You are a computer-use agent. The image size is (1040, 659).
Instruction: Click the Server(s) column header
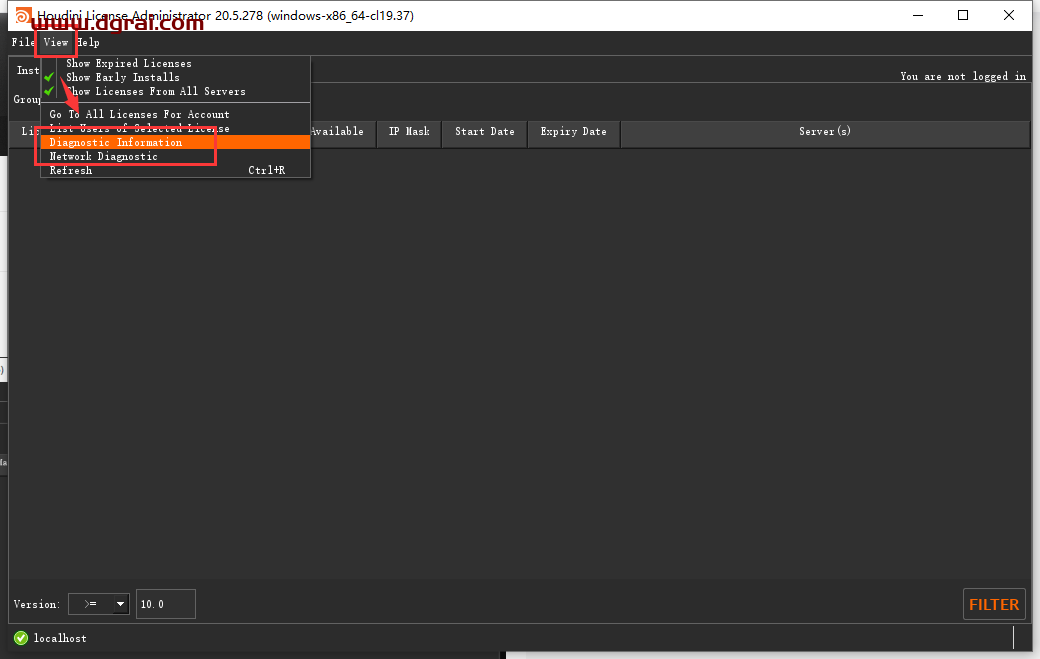825,132
